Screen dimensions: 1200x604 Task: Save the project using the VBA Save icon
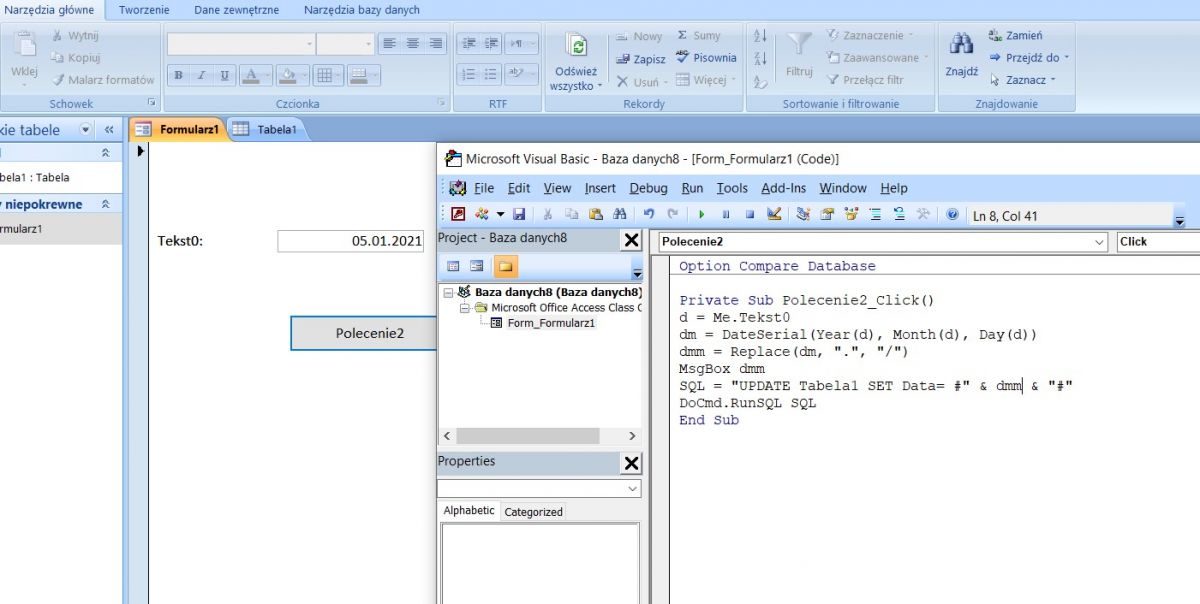tap(519, 213)
